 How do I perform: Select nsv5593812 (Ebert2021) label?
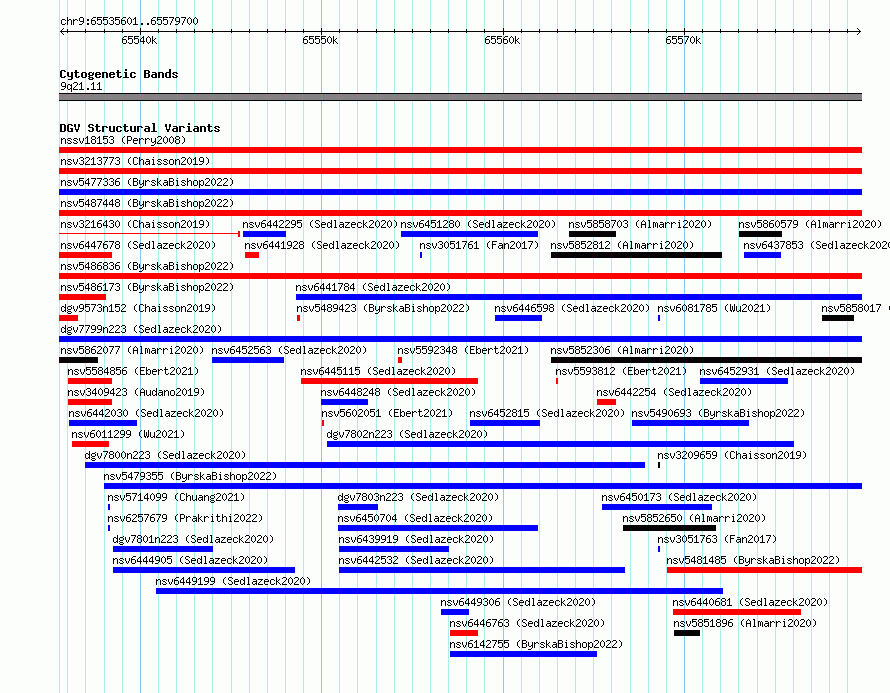621,371
